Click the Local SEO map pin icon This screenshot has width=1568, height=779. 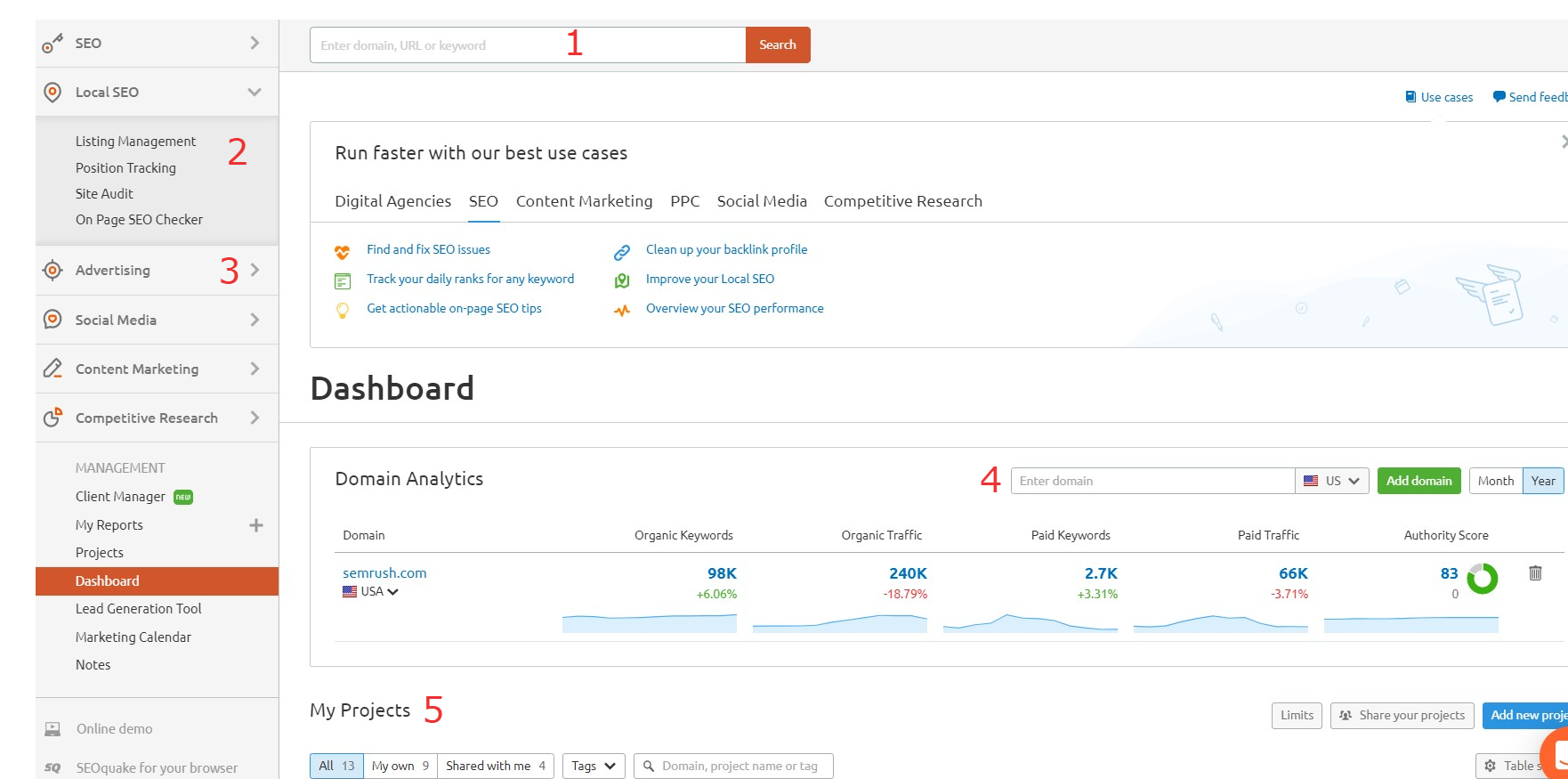622,281
